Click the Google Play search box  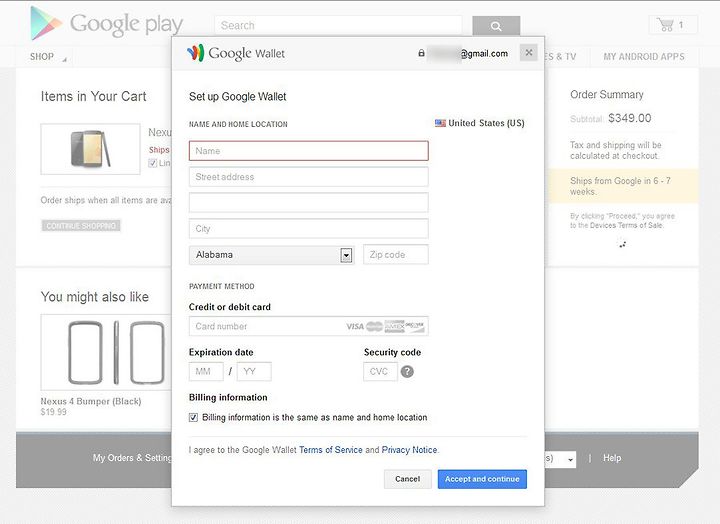coord(338,25)
